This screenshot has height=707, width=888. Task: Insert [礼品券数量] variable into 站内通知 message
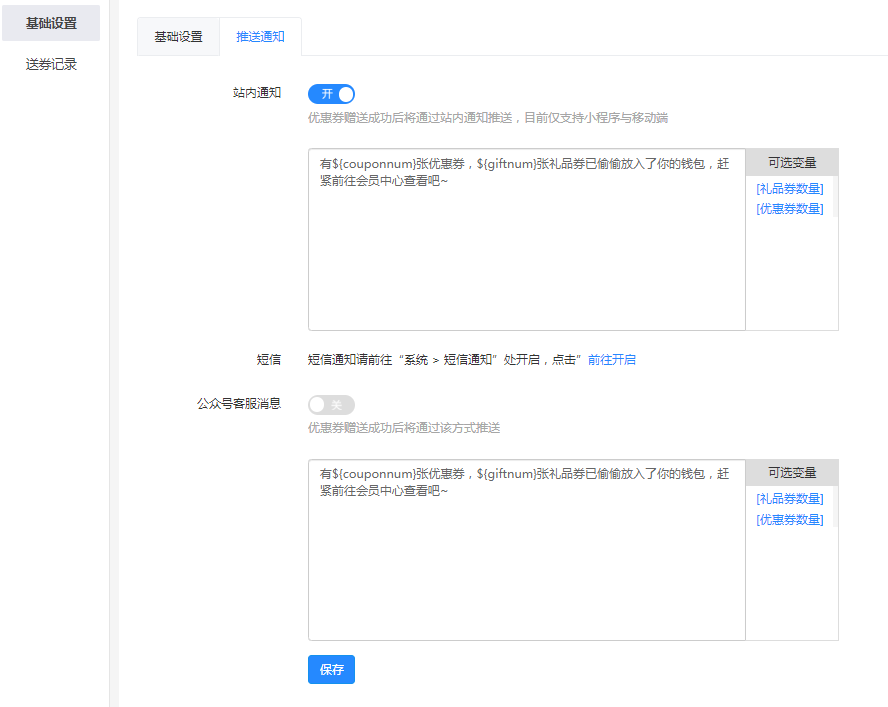pyautogui.click(x=790, y=189)
